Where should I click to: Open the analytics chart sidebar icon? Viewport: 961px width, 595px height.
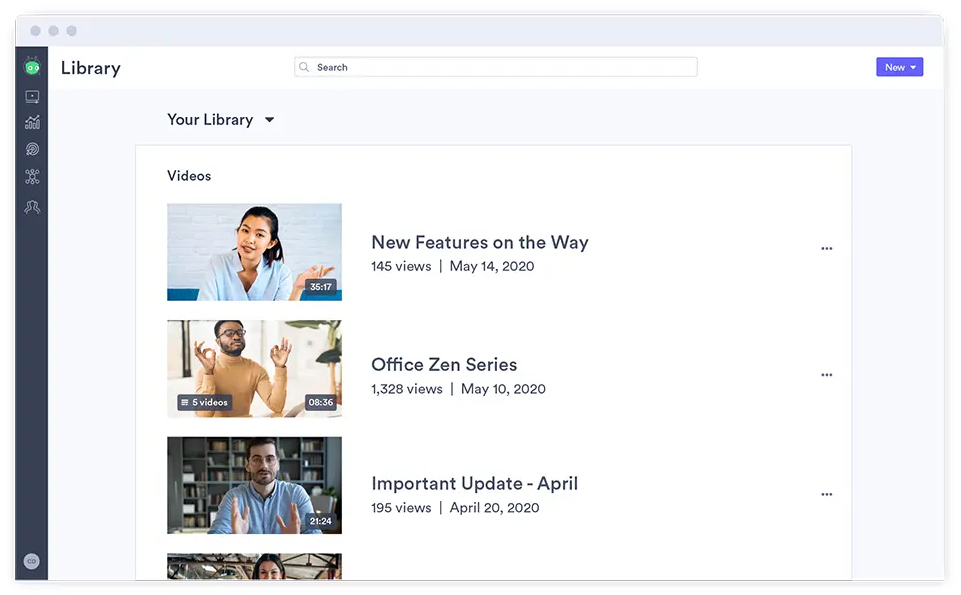tap(32, 122)
